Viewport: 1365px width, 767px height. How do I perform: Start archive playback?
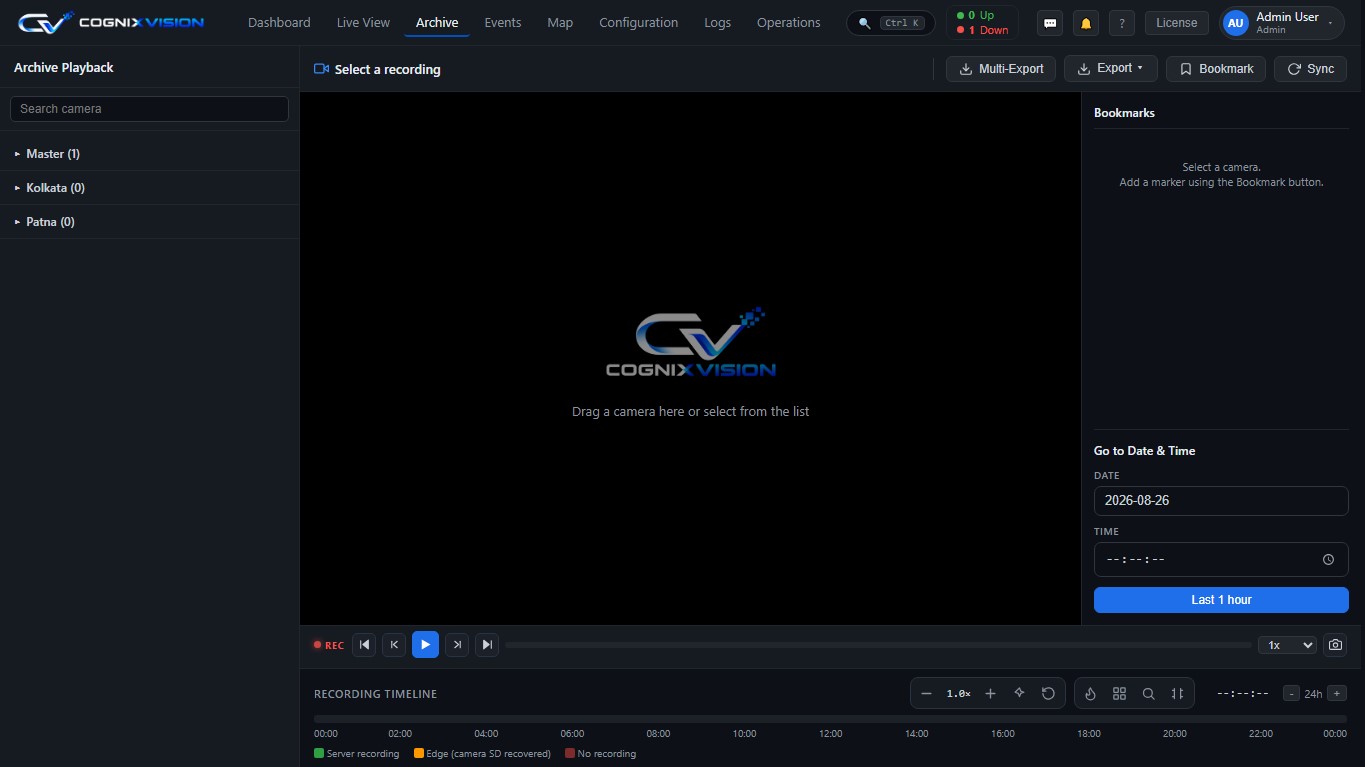[425, 645]
